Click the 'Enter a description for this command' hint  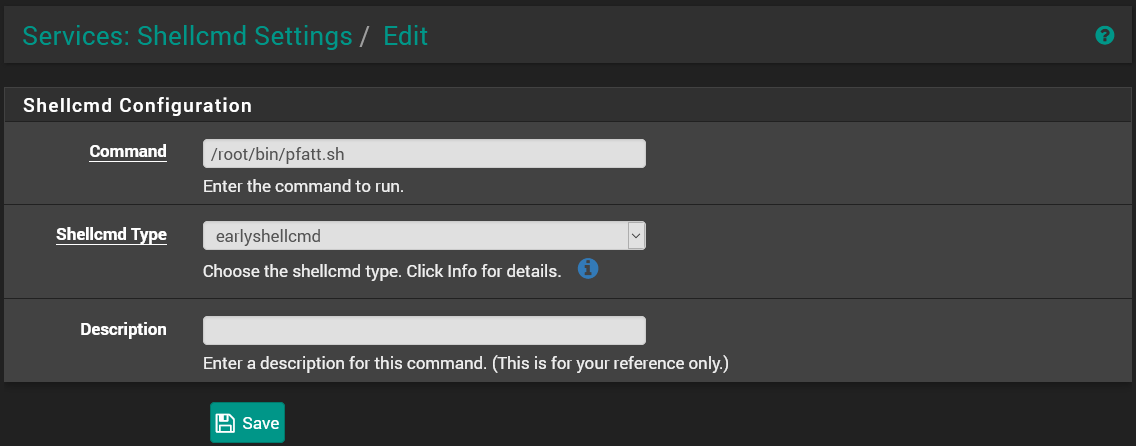tap(344, 363)
